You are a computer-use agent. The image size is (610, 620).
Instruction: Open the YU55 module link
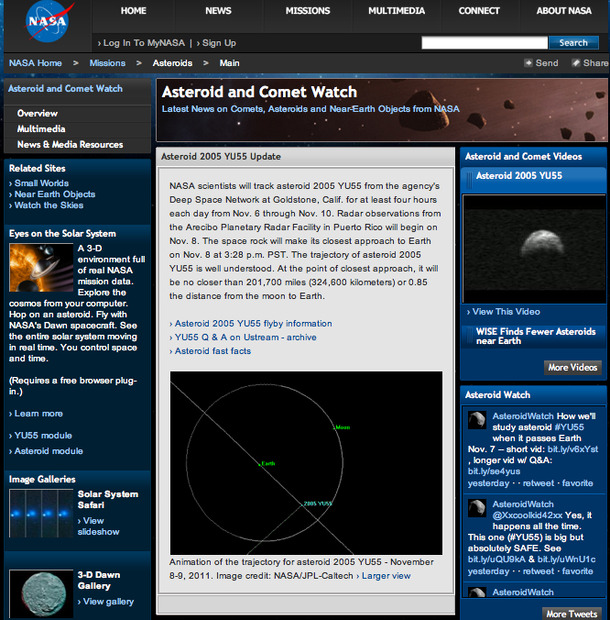pyautogui.click(x=43, y=435)
